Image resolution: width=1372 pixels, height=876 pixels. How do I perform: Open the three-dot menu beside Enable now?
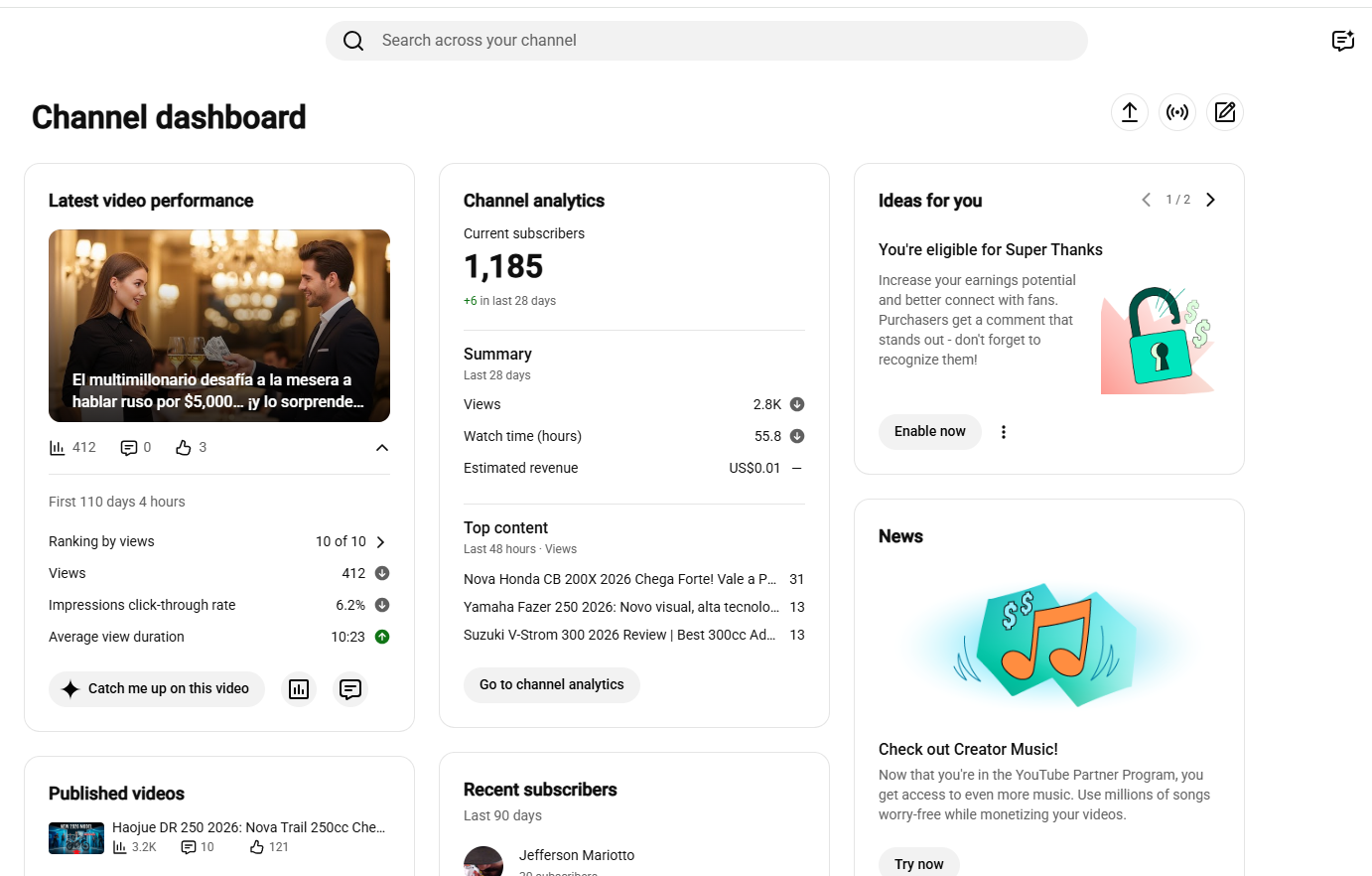(1004, 432)
